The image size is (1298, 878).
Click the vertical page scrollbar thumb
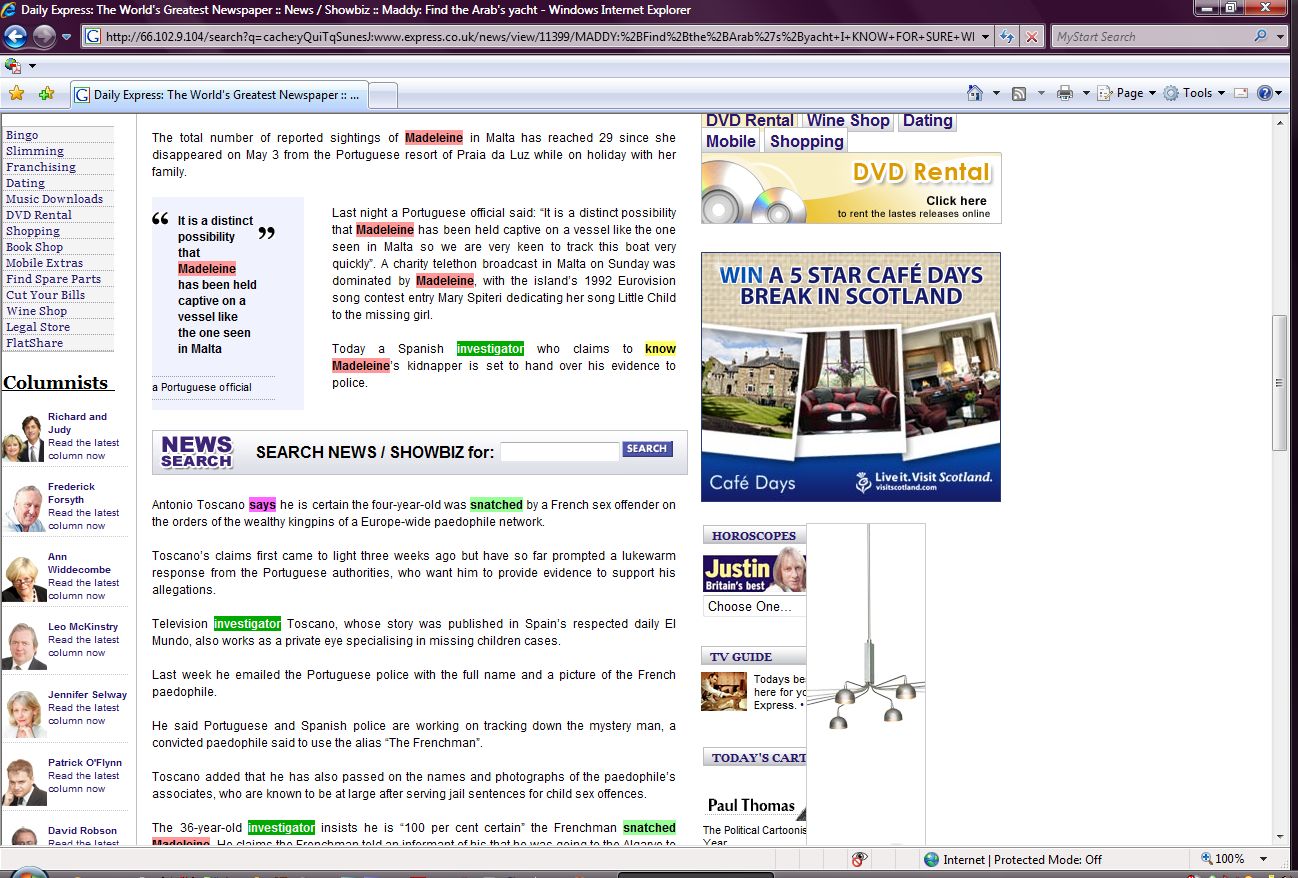(x=1279, y=383)
